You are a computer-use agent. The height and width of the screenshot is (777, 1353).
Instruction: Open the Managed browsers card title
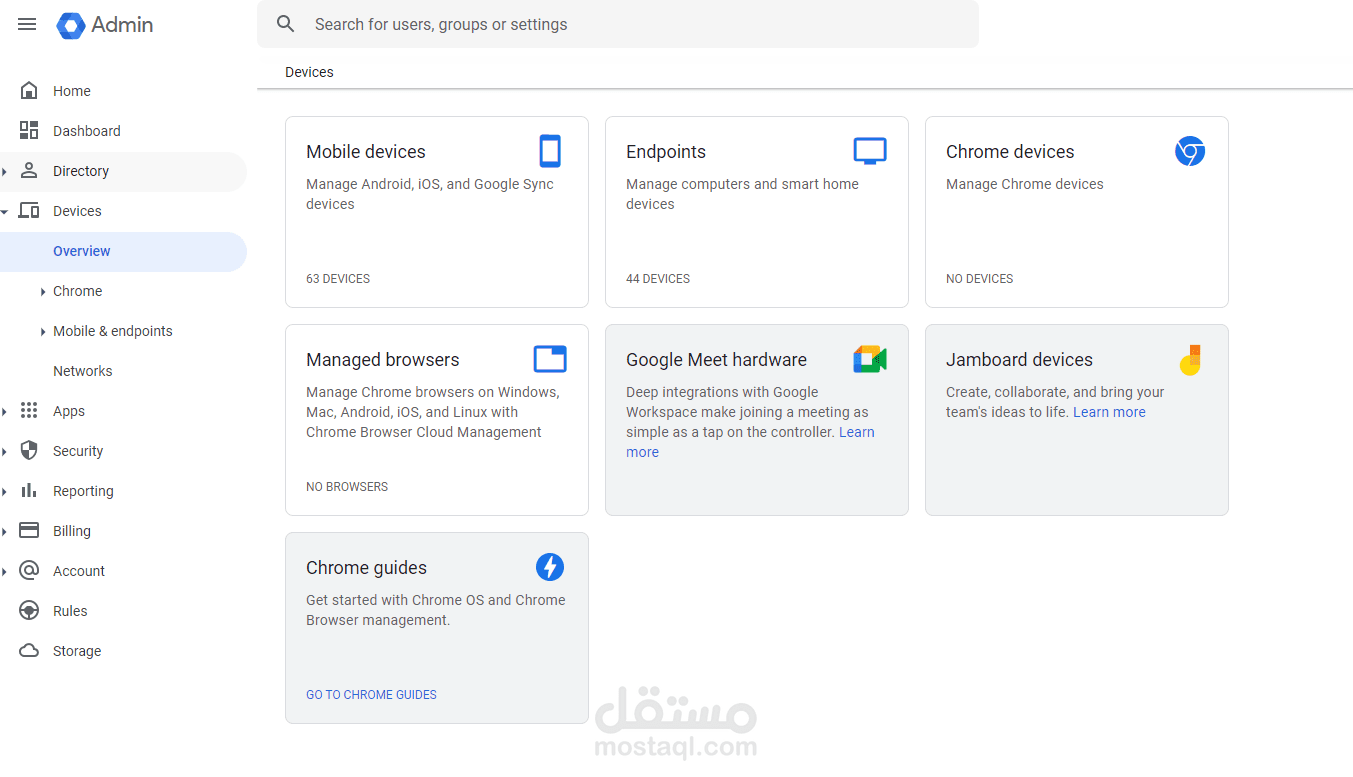point(383,360)
